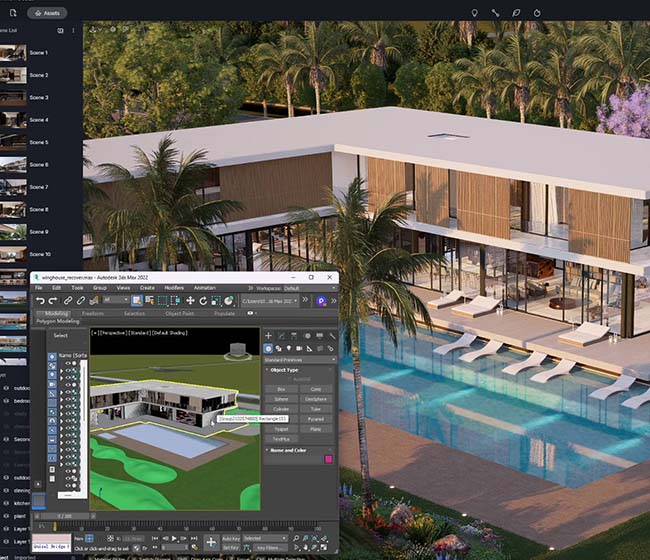Open the Edit menu in 3ds Max
The height and width of the screenshot is (560, 650).
click(57, 288)
